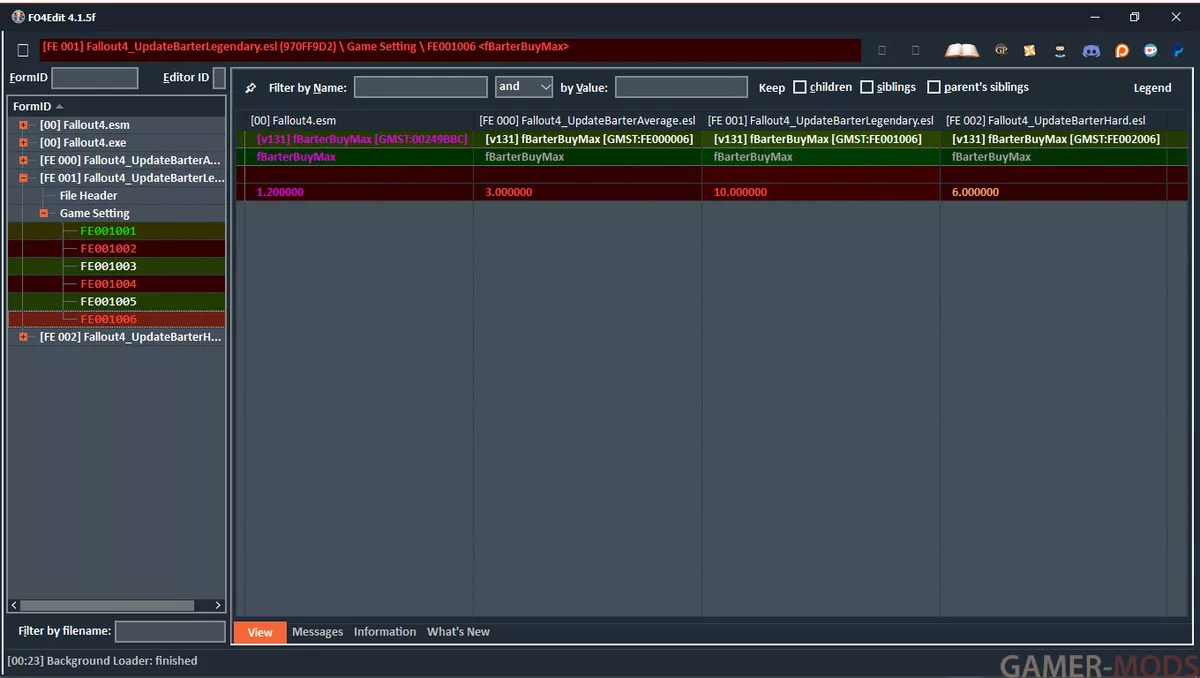Select record FE001002
The height and width of the screenshot is (678, 1200).
tap(108, 249)
